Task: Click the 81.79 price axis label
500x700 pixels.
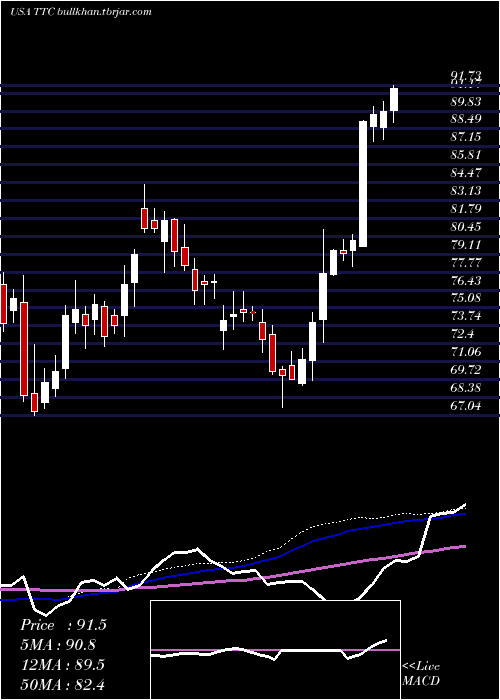Action: point(466,208)
